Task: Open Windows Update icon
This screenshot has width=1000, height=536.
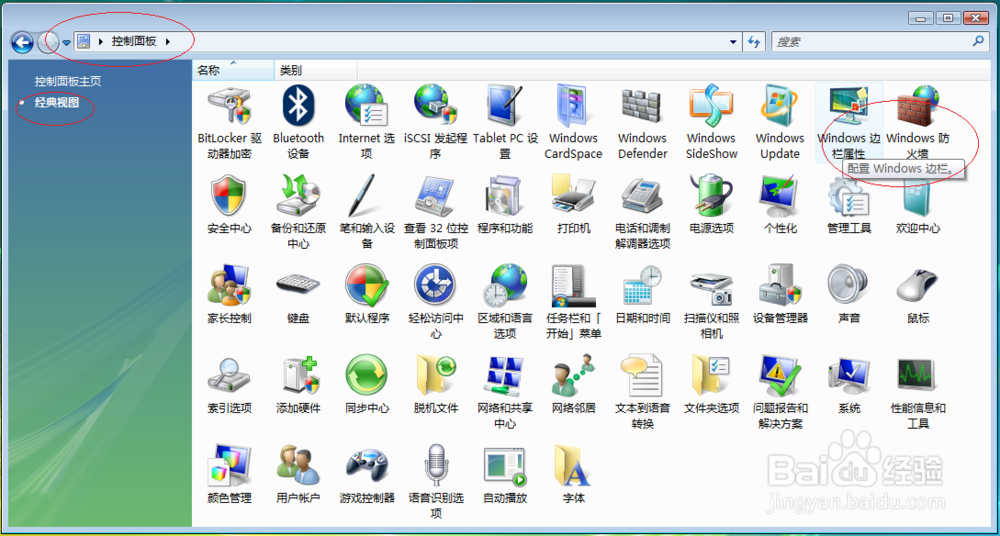Action: [780, 105]
